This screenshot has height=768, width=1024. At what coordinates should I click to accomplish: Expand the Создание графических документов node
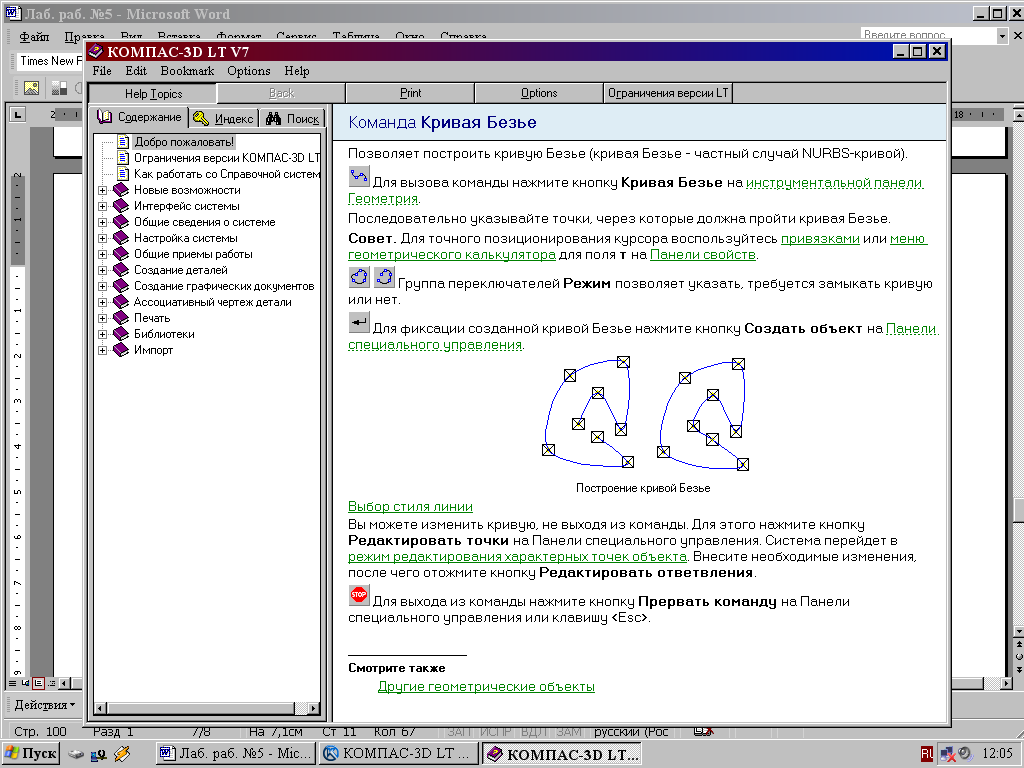tap(103, 286)
